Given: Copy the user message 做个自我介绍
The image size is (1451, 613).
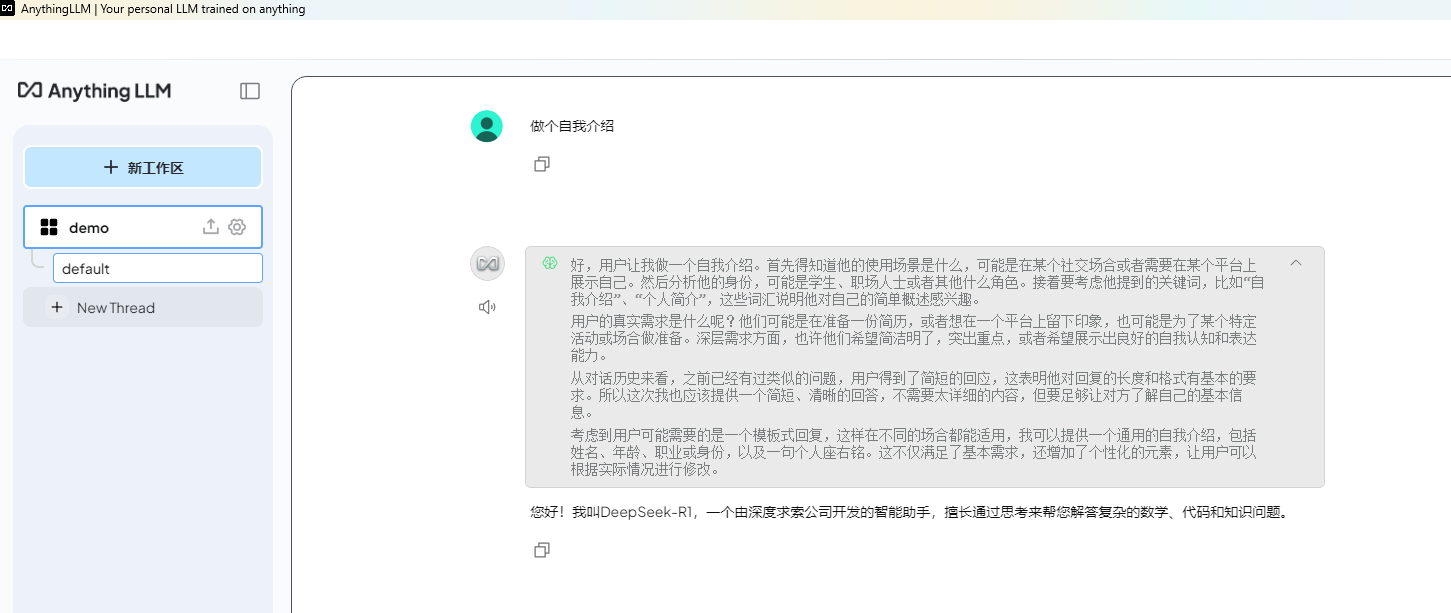Looking at the screenshot, I should (x=542, y=164).
